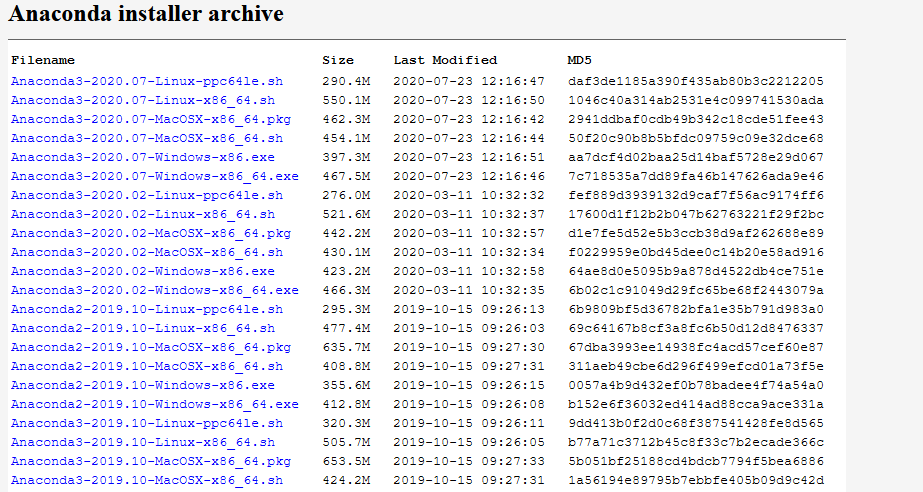Select timestamp 2019-10-15 09:26:13
This screenshot has height=492, width=923.
(x=469, y=309)
